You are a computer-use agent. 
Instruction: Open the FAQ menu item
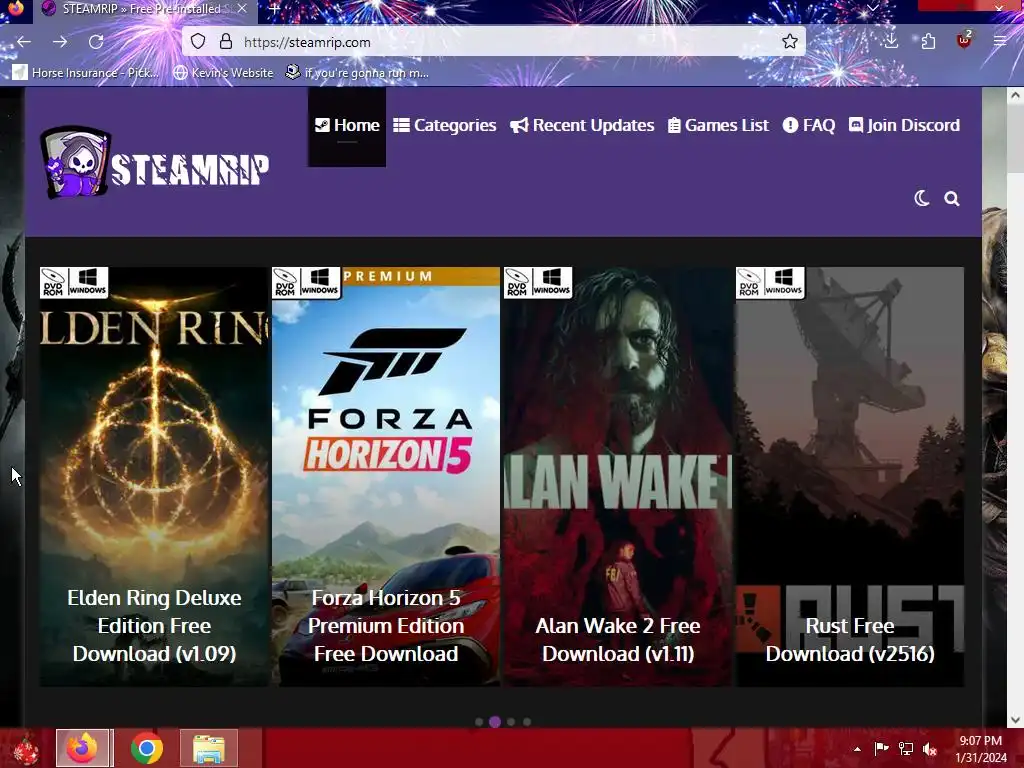[809, 125]
